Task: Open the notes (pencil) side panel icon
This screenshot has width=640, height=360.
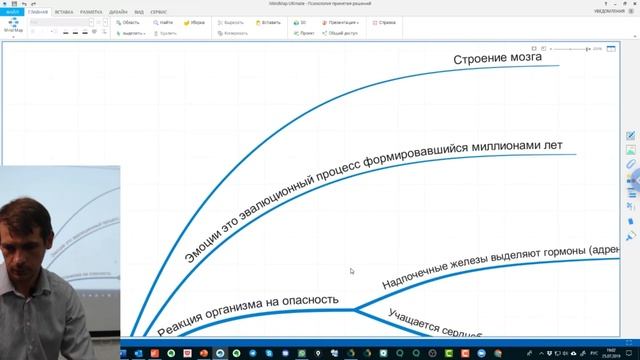Action: (x=631, y=136)
